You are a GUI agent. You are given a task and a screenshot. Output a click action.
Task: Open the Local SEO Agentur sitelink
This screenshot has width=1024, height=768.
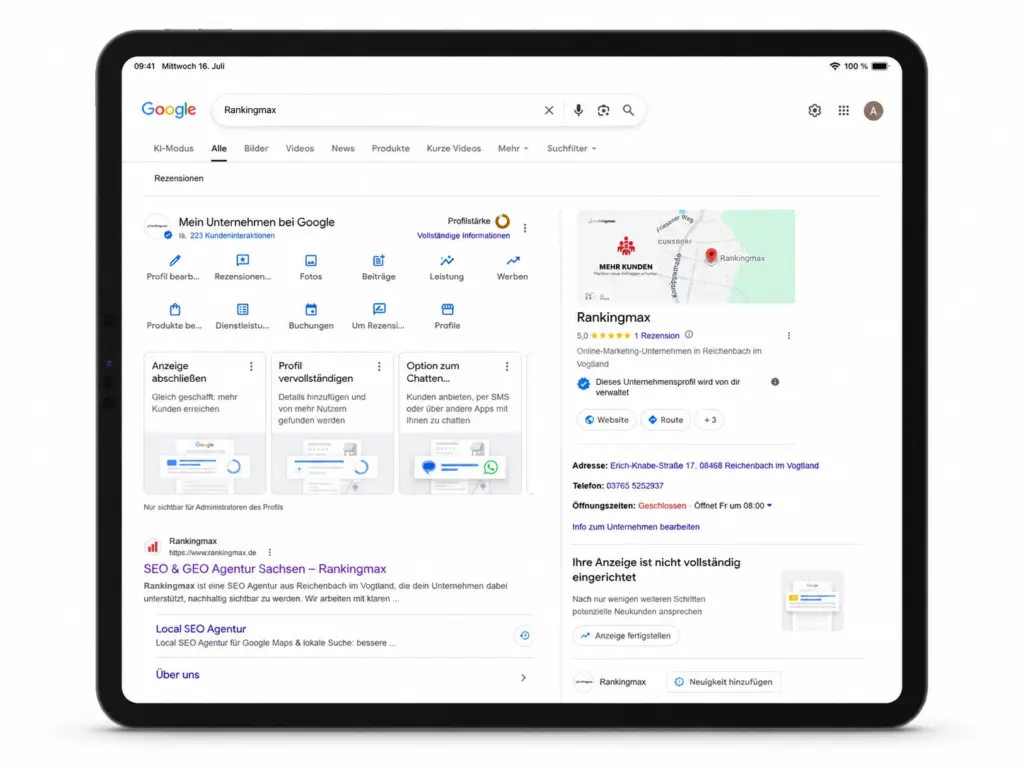point(200,629)
